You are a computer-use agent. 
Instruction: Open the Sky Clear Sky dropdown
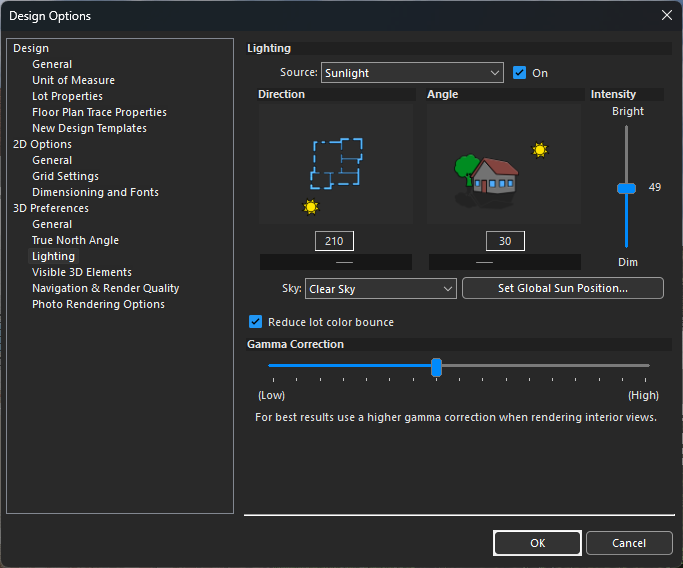tap(381, 289)
